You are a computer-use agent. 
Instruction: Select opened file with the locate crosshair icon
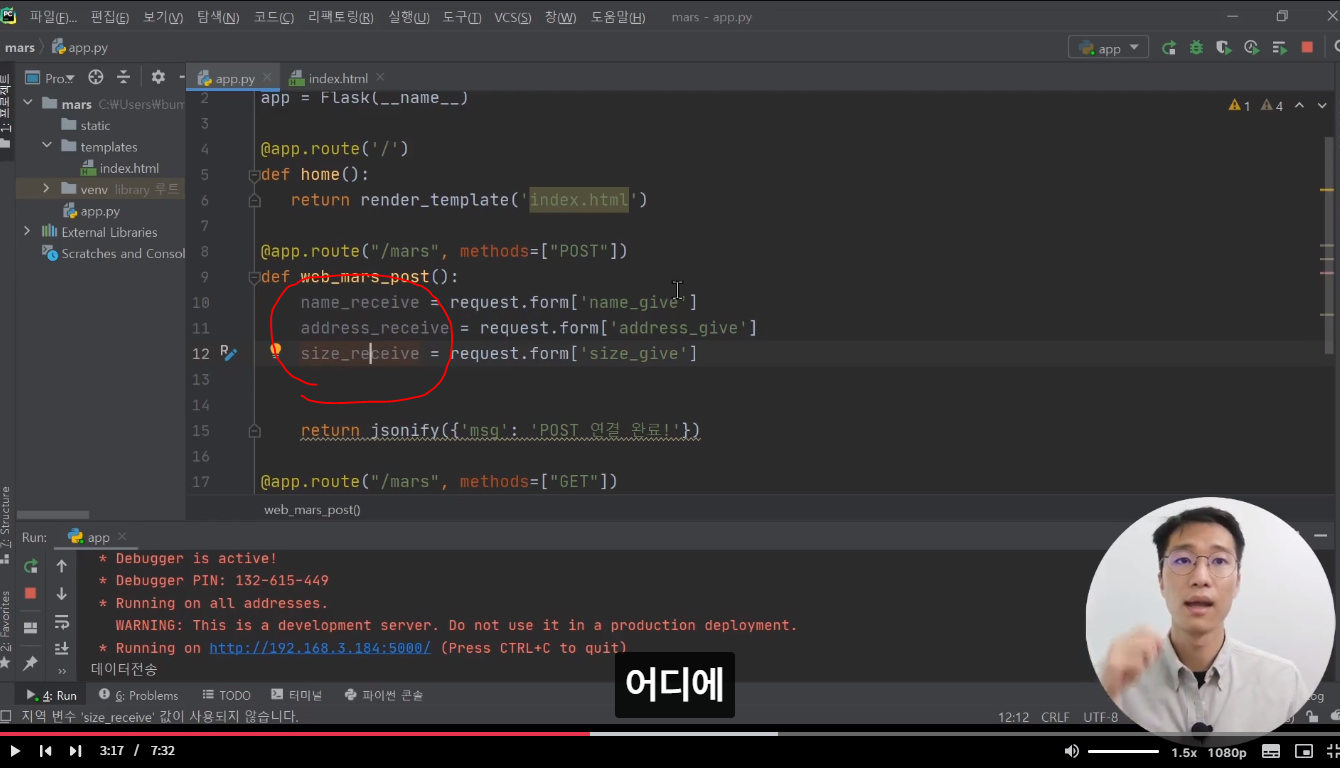tap(96, 77)
